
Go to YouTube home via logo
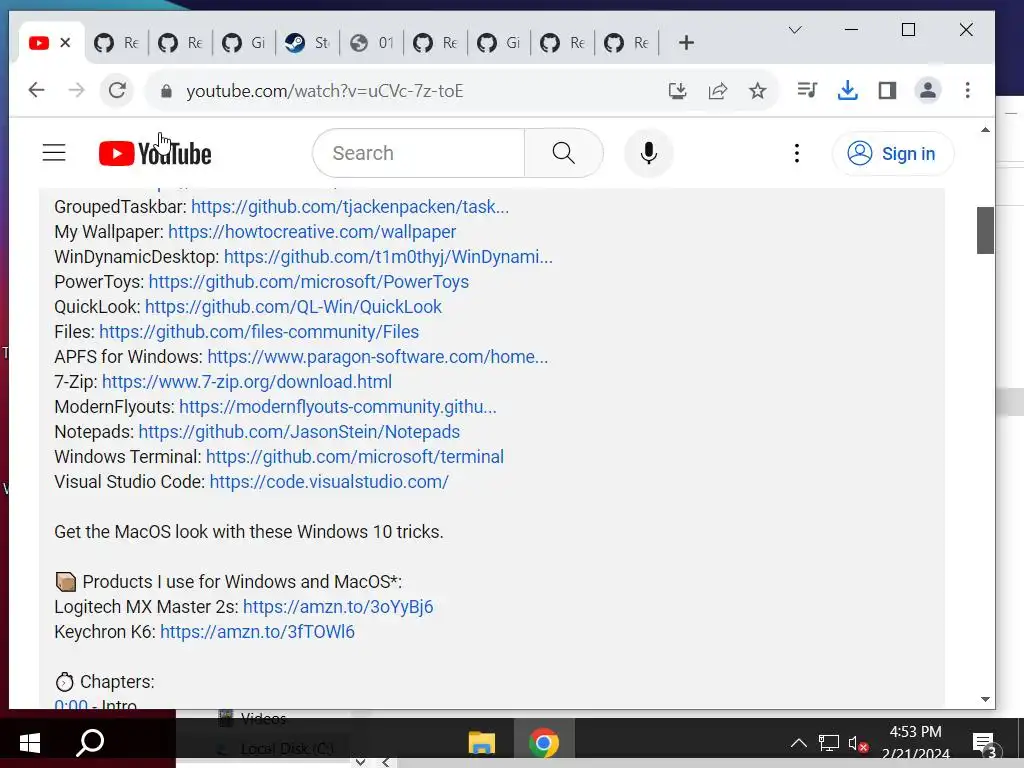[155, 153]
